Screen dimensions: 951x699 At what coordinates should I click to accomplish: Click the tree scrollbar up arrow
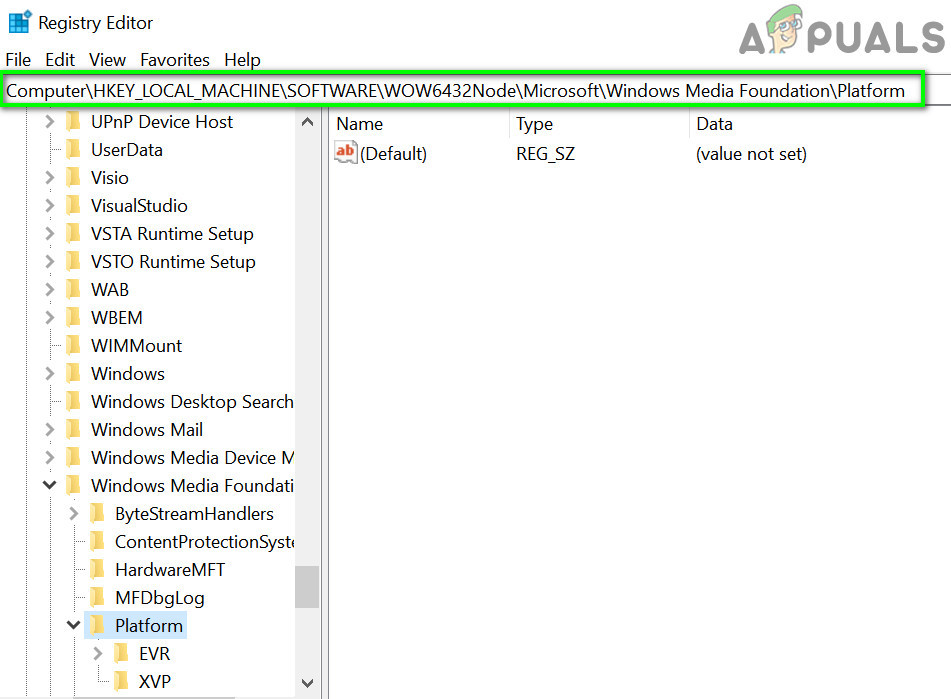click(x=307, y=122)
